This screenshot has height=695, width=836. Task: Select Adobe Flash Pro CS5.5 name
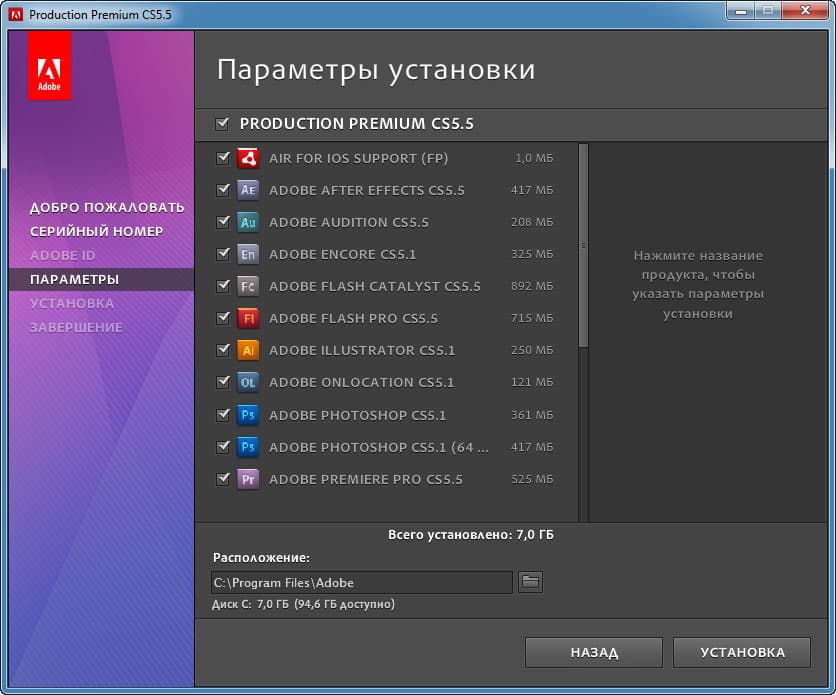353,318
